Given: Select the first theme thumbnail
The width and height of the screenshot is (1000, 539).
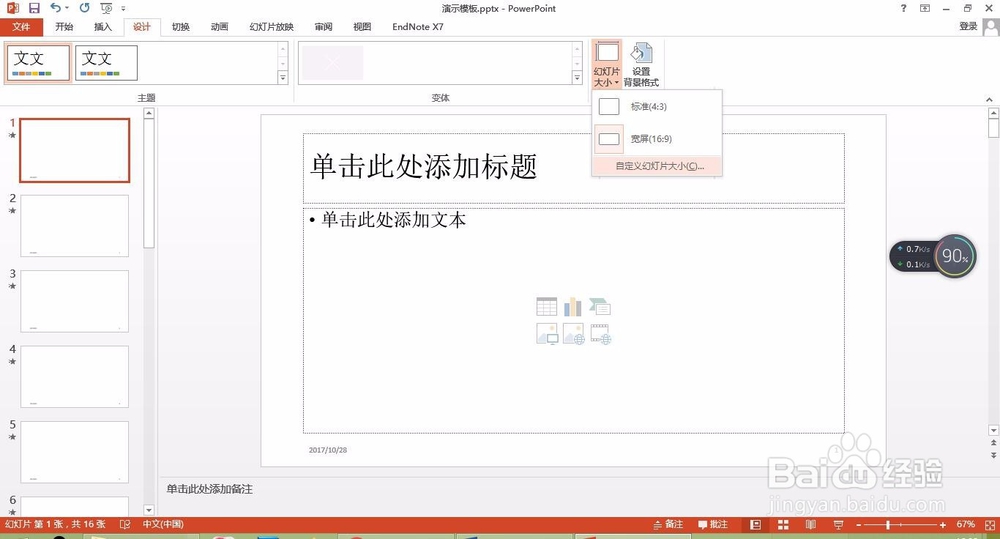Looking at the screenshot, I should point(38,63).
